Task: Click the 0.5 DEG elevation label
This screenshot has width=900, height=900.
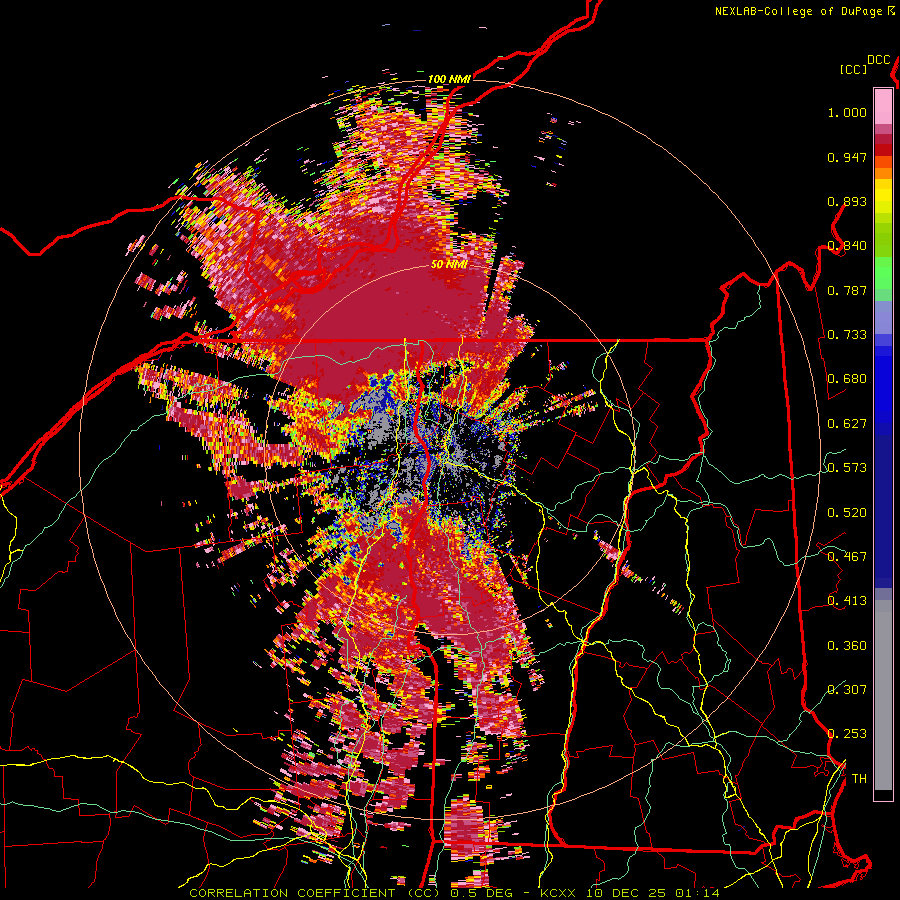Action: tap(481, 893)
